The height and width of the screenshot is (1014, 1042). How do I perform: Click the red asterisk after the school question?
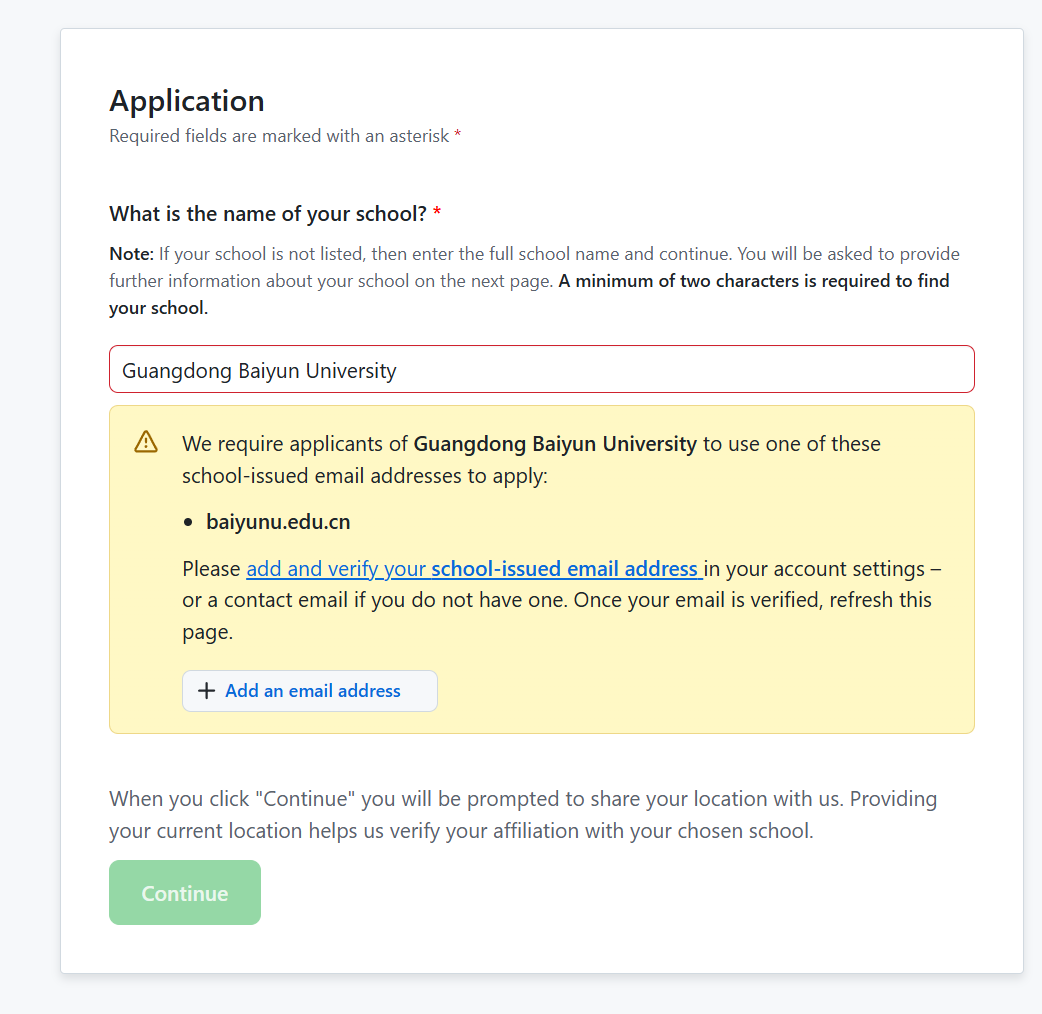tap(437, 214)
